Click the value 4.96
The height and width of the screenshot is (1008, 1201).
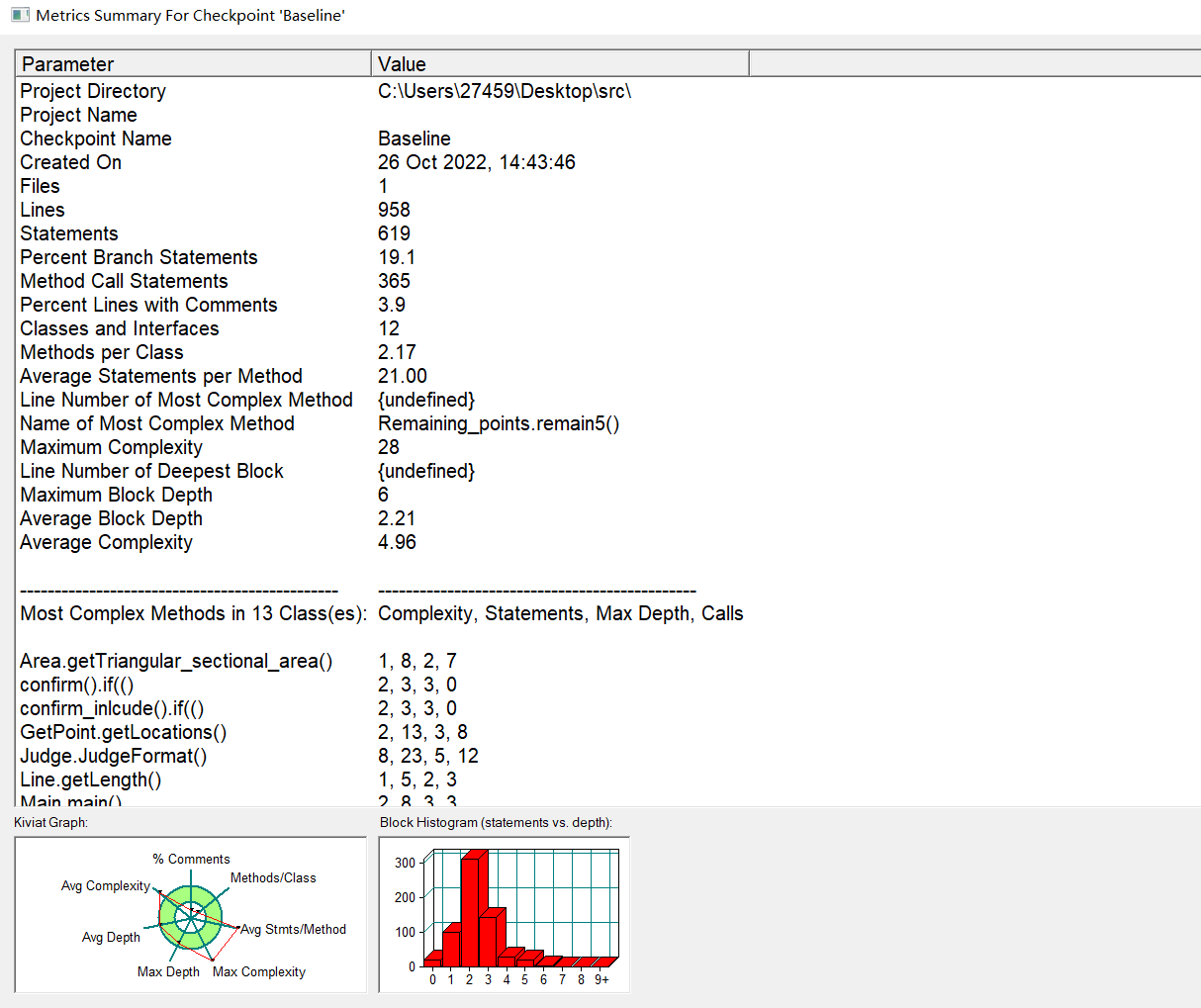coord(397,542)
